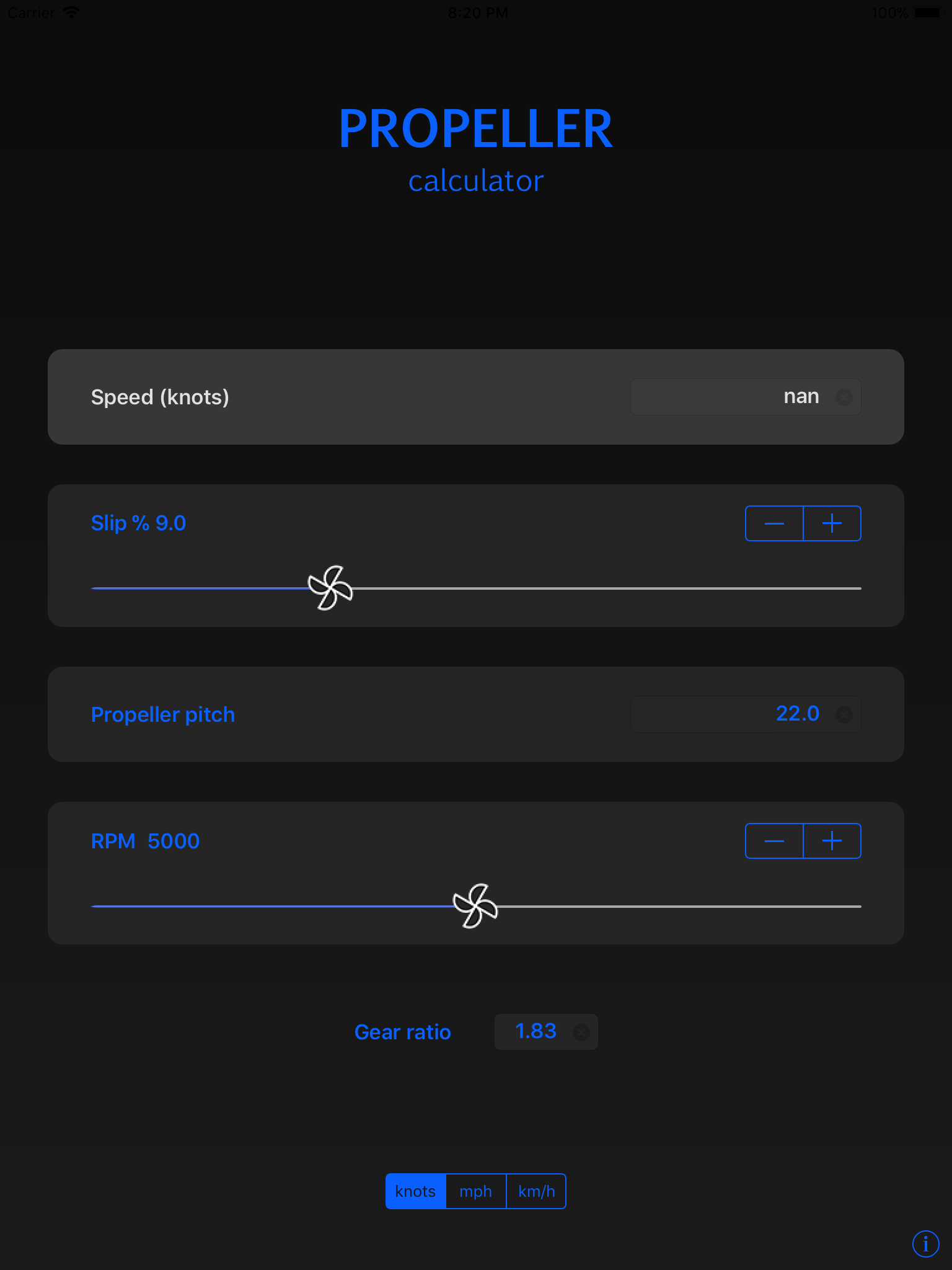Click the Propeller pitch label

click(163, 714)
